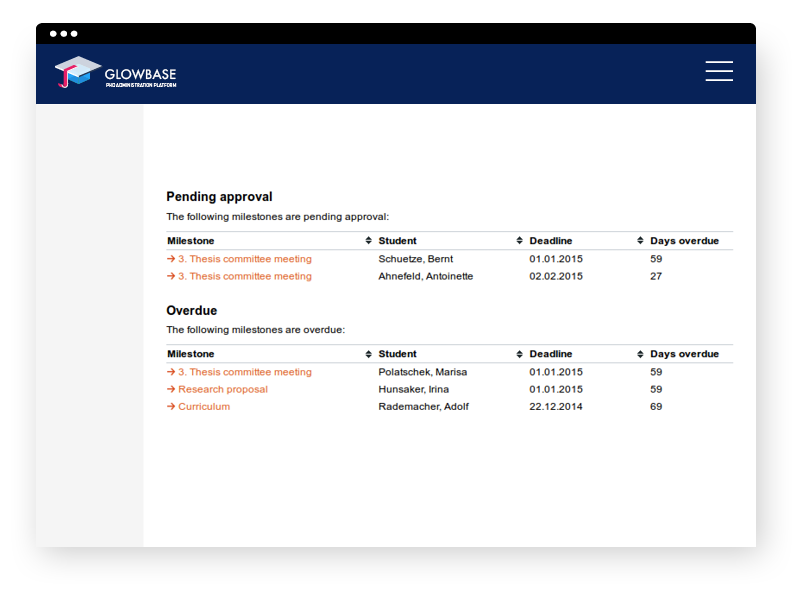Screen dimensions: 800x600
Task: Click deadline 01.01.2015 in Hunsaker row
Action: (556, 389)
